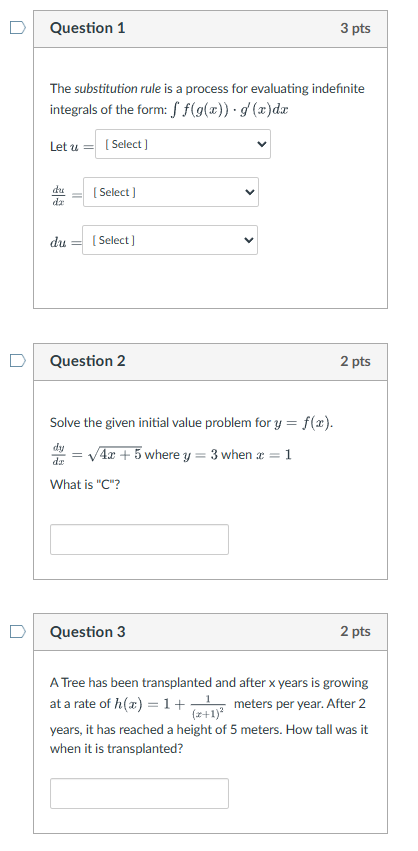The image size is (418, 851).
Task: Click the italic 'substitution rule' text
Action: [x=117, y=88]
